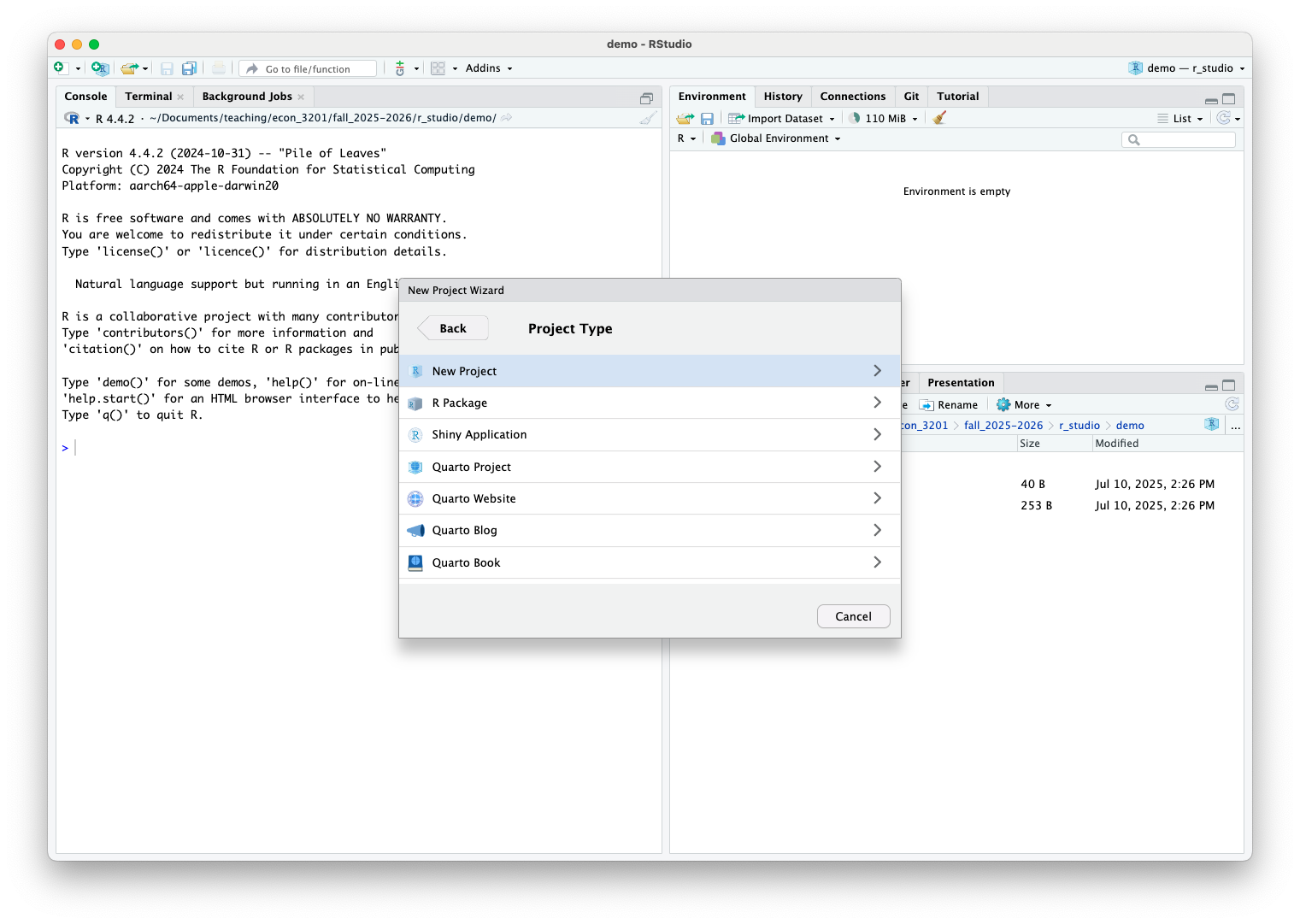Refresh the Files pane listing
The width and height of the screenshot is (1300, 924).
tap(1232, 404)
